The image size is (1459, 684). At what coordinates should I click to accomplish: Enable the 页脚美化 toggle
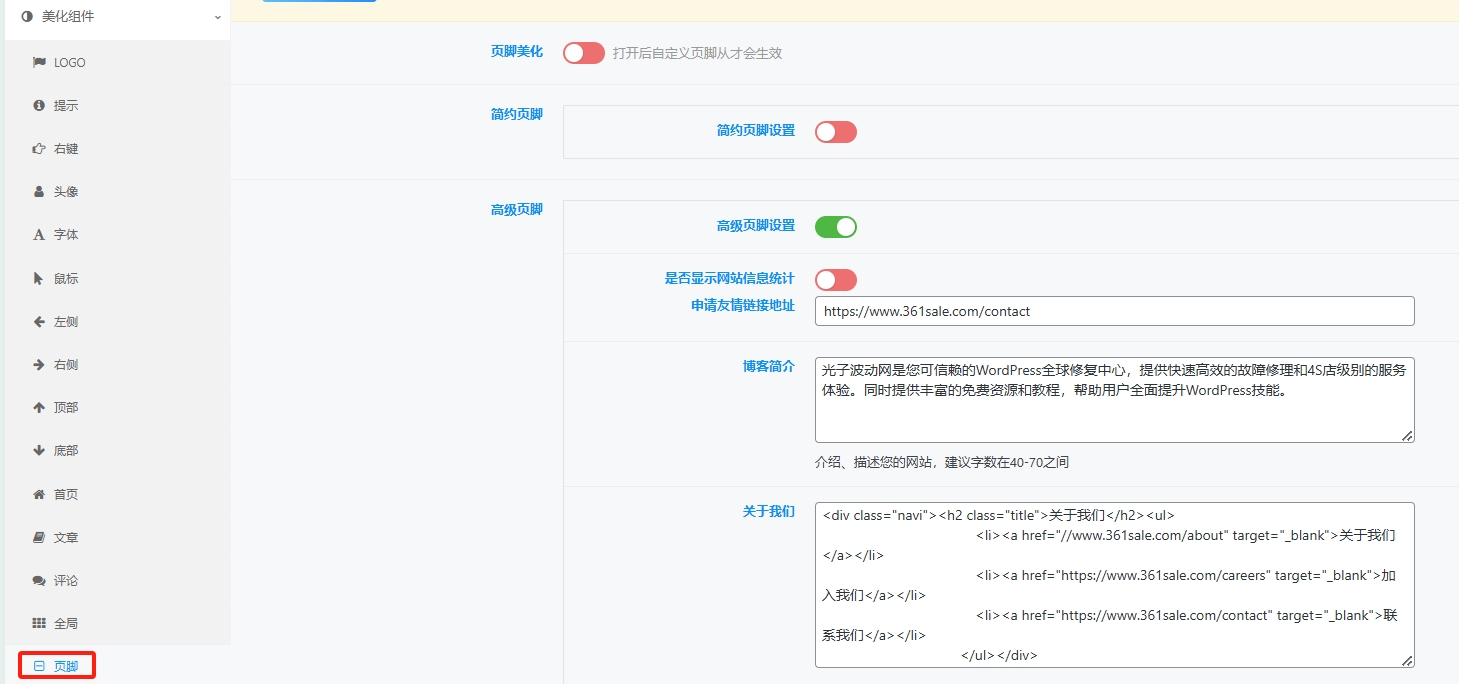584,53
